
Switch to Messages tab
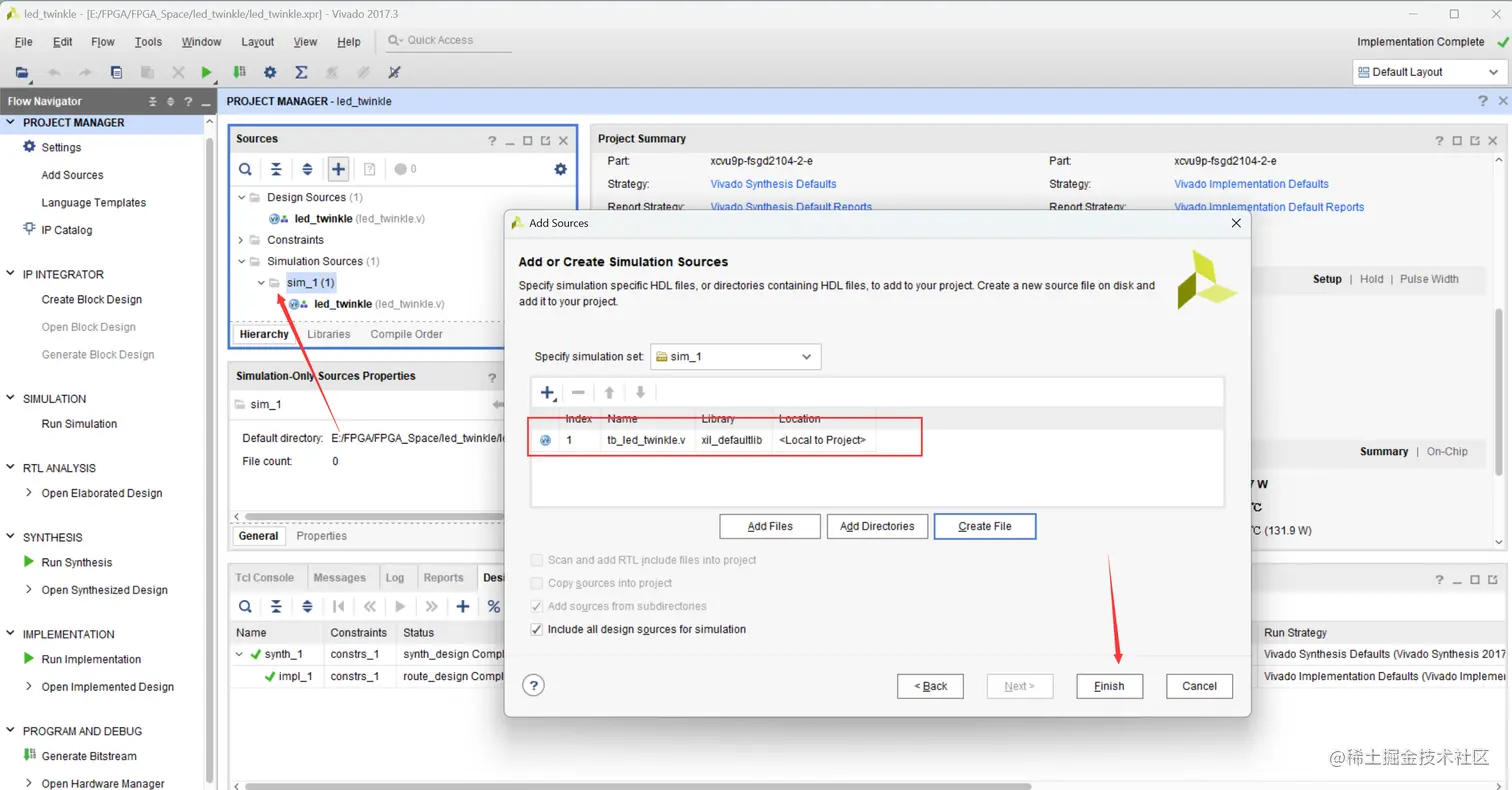click(339, 577)
